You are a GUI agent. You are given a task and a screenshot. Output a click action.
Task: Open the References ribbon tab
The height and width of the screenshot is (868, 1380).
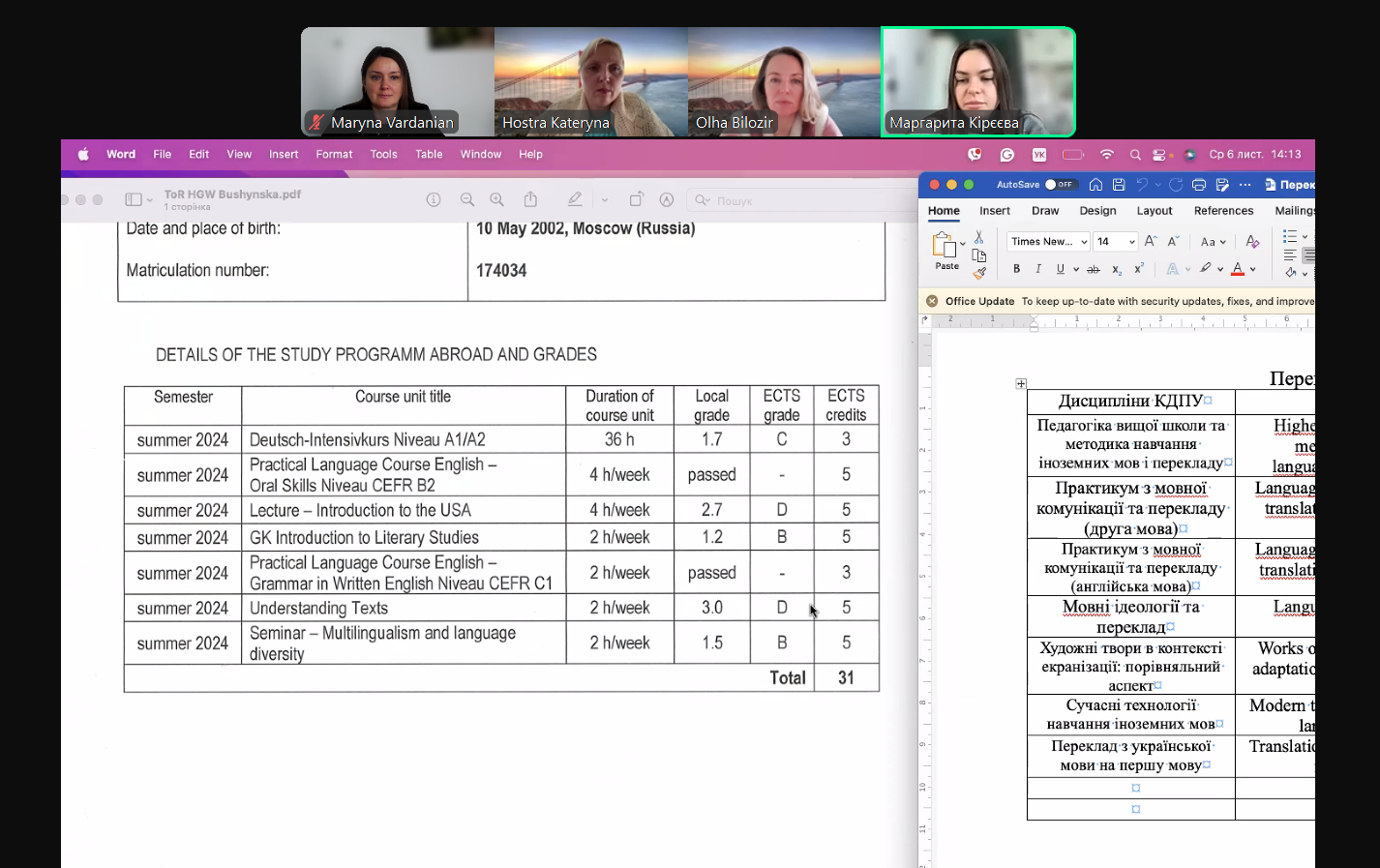coord(1223,211)
